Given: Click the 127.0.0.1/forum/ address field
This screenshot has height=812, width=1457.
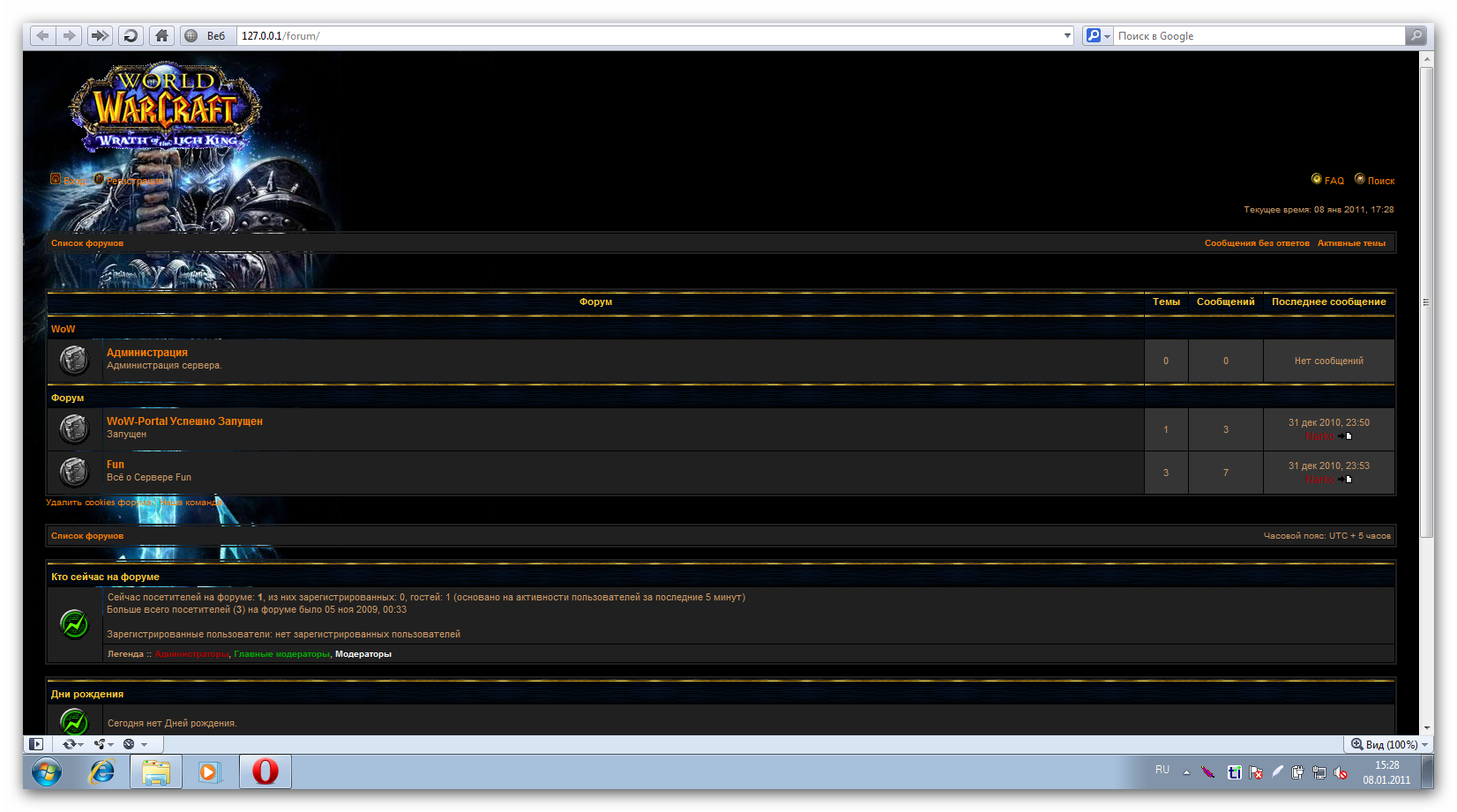Looking at the screenshot, I should point(648,36).
